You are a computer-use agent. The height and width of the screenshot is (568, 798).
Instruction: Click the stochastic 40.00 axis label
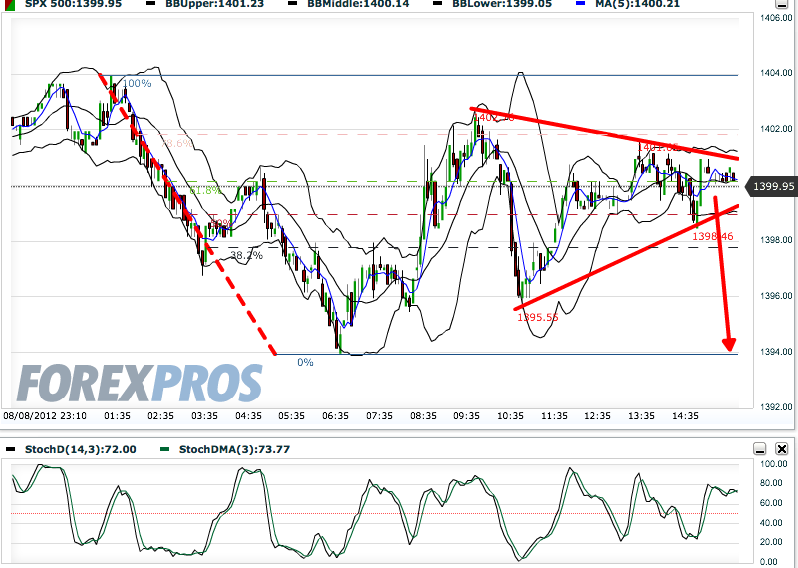tap(772, 523)
